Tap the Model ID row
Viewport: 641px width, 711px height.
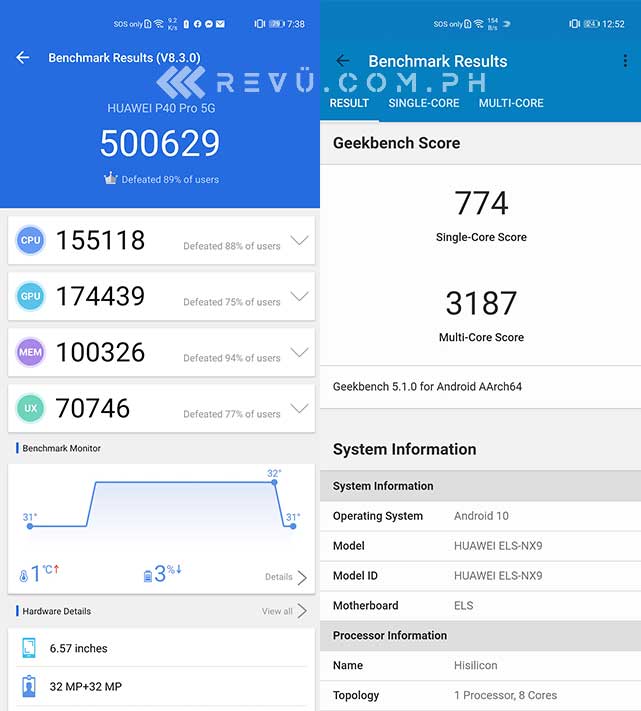click(x=481, y=576)
